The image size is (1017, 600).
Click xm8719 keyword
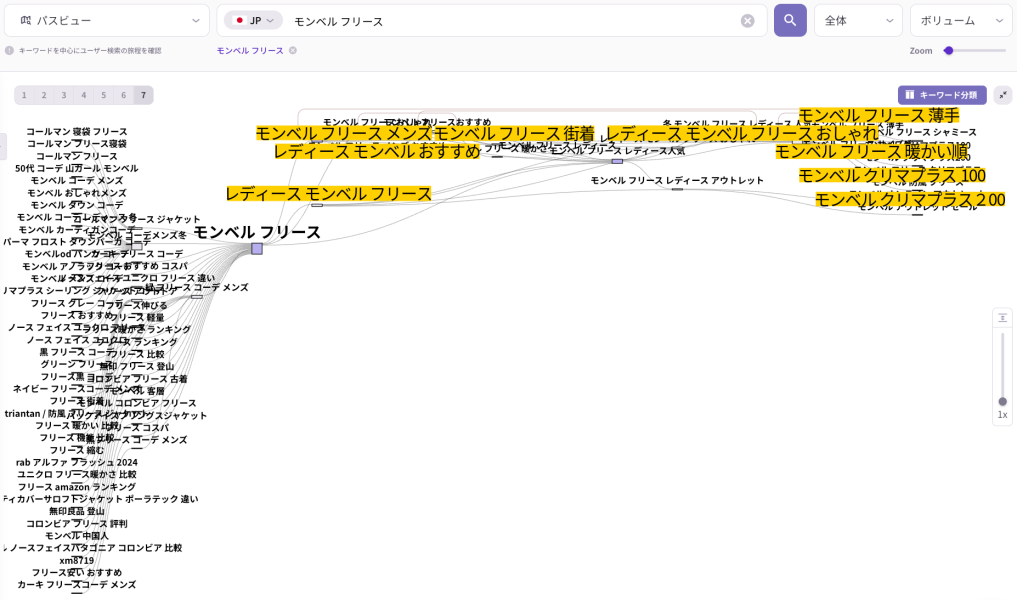tap(77, 561)
